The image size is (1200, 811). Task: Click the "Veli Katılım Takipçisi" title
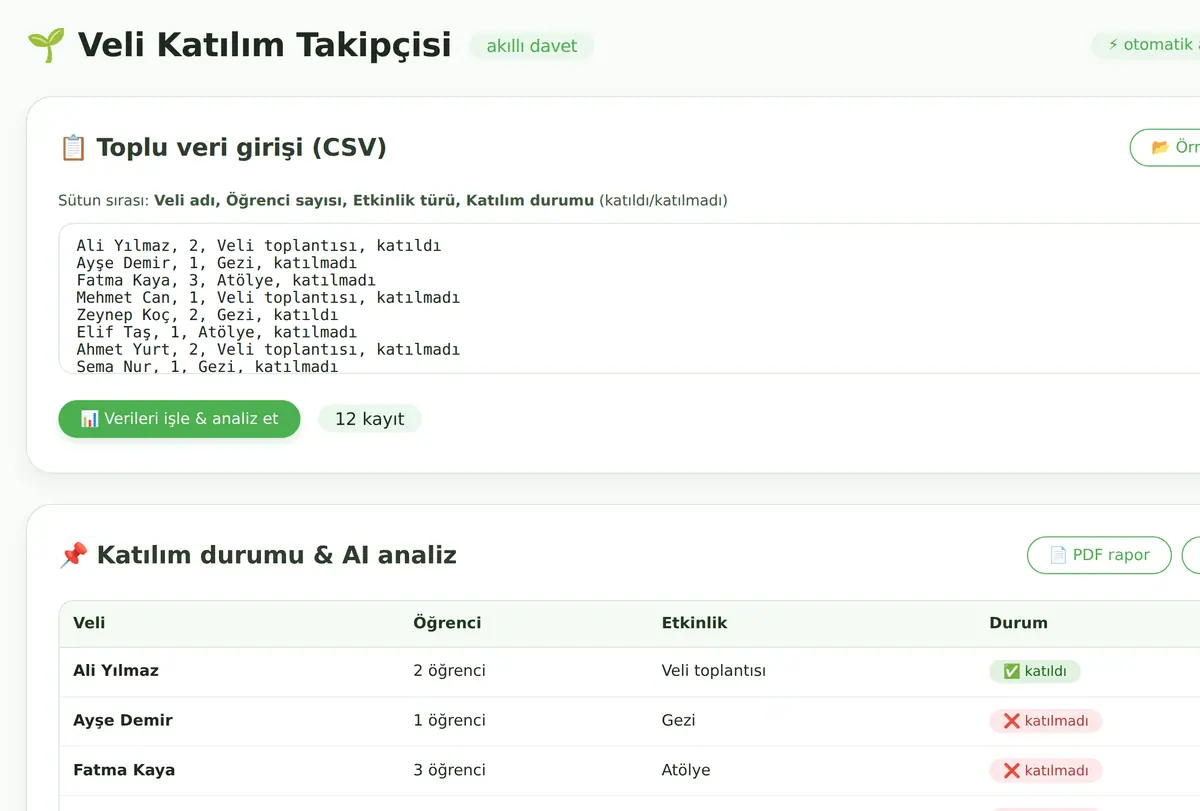pos(265,45)
